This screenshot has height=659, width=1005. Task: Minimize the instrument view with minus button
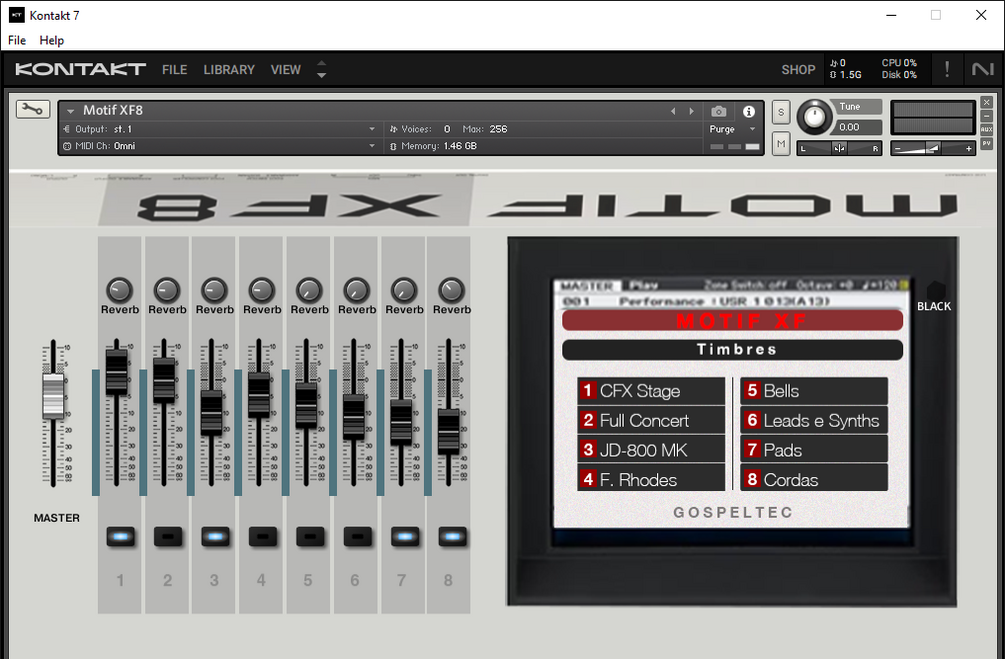pos(986,116)
